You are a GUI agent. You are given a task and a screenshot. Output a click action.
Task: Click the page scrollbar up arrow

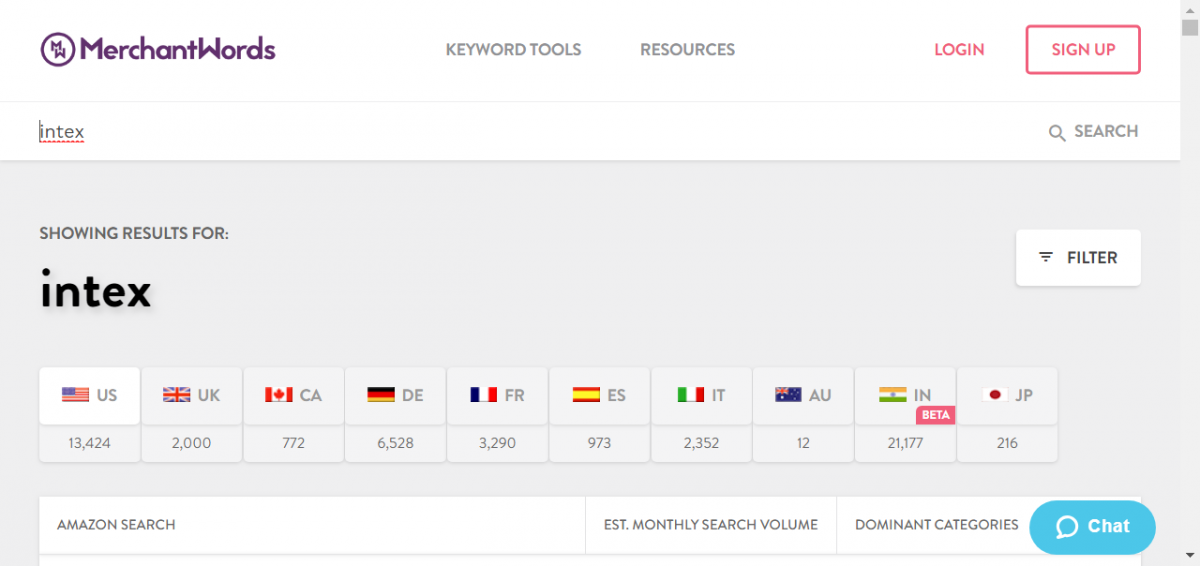(1190, 9)
